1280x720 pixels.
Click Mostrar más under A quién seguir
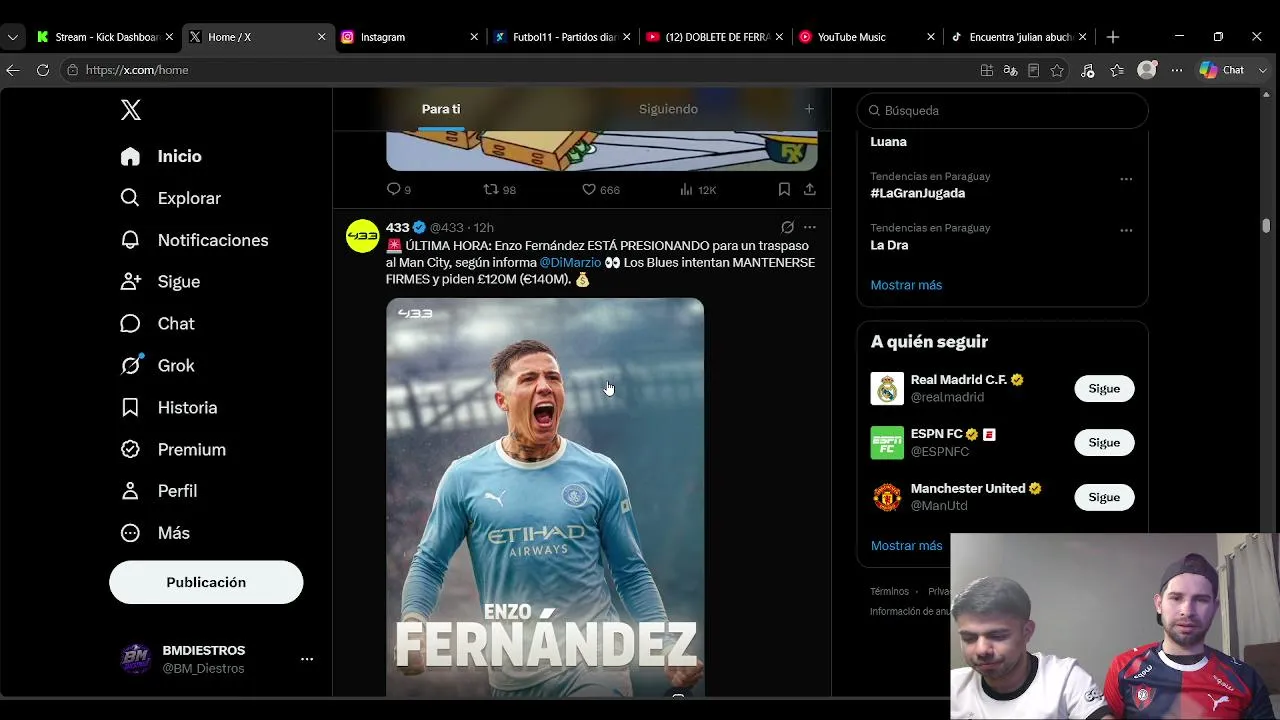click(x=906, y=546)
